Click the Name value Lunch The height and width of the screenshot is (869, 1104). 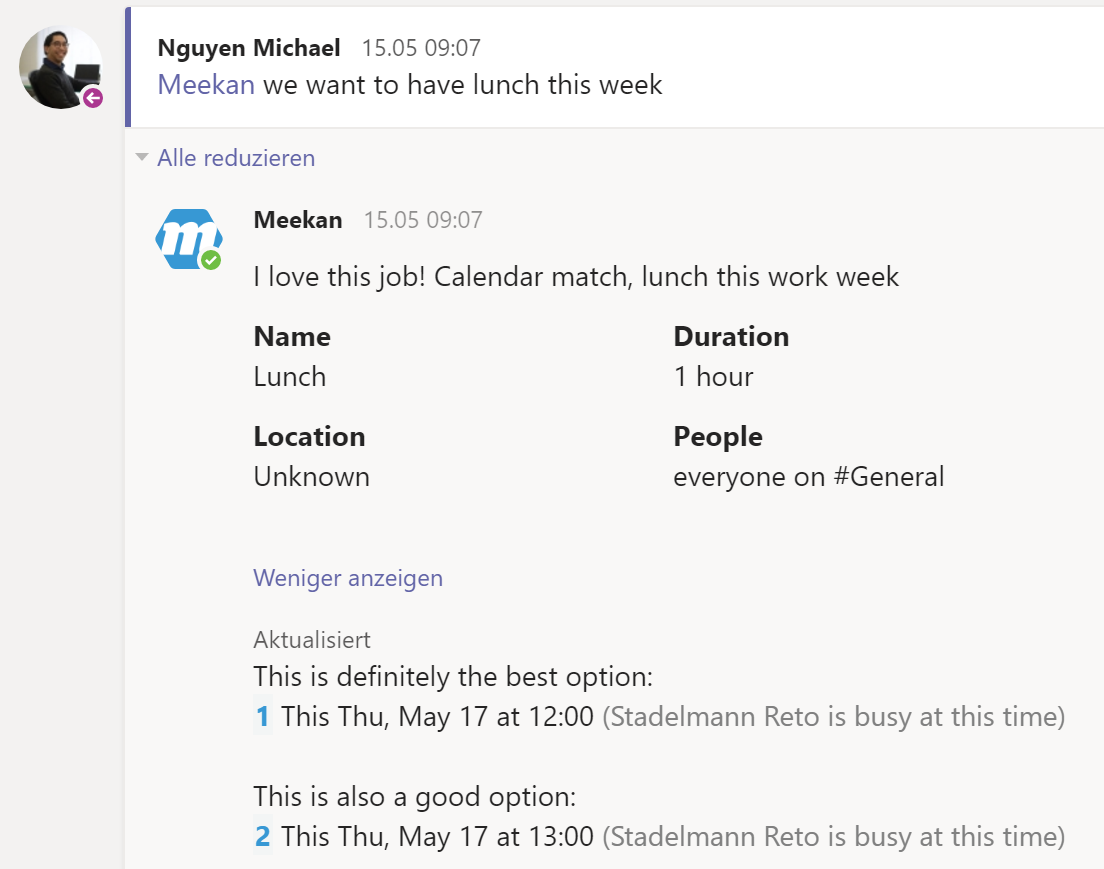(x=289, y=377)
